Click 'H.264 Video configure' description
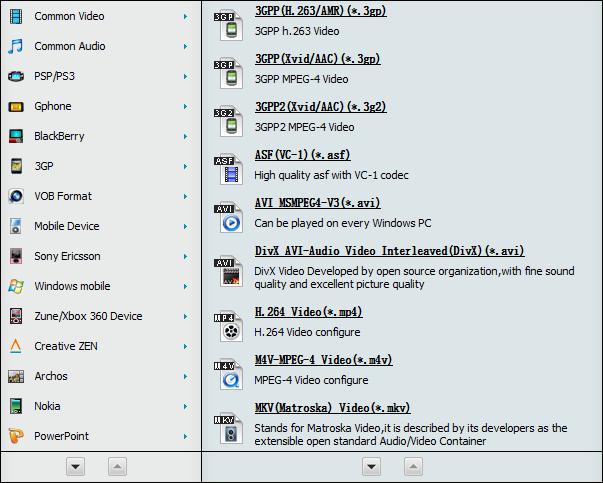The width and height of the screenshot is (603, 483). [307, 332]
